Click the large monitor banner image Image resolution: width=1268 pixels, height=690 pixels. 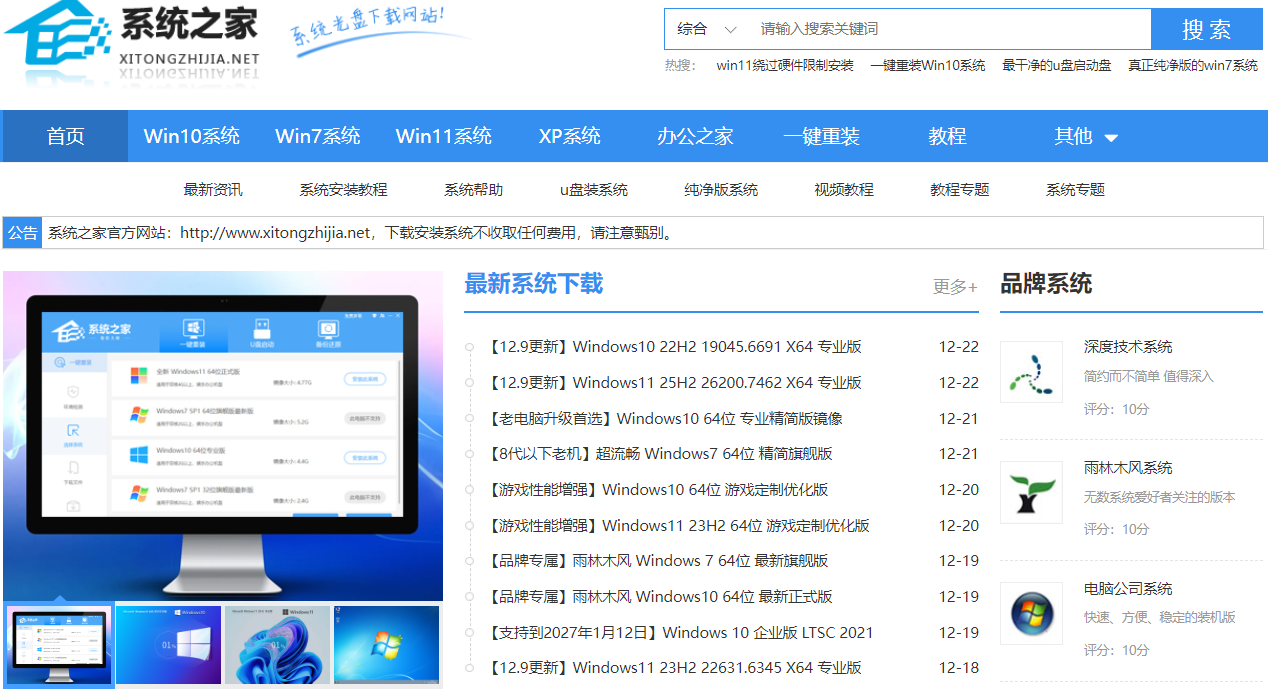click(222, 435)
